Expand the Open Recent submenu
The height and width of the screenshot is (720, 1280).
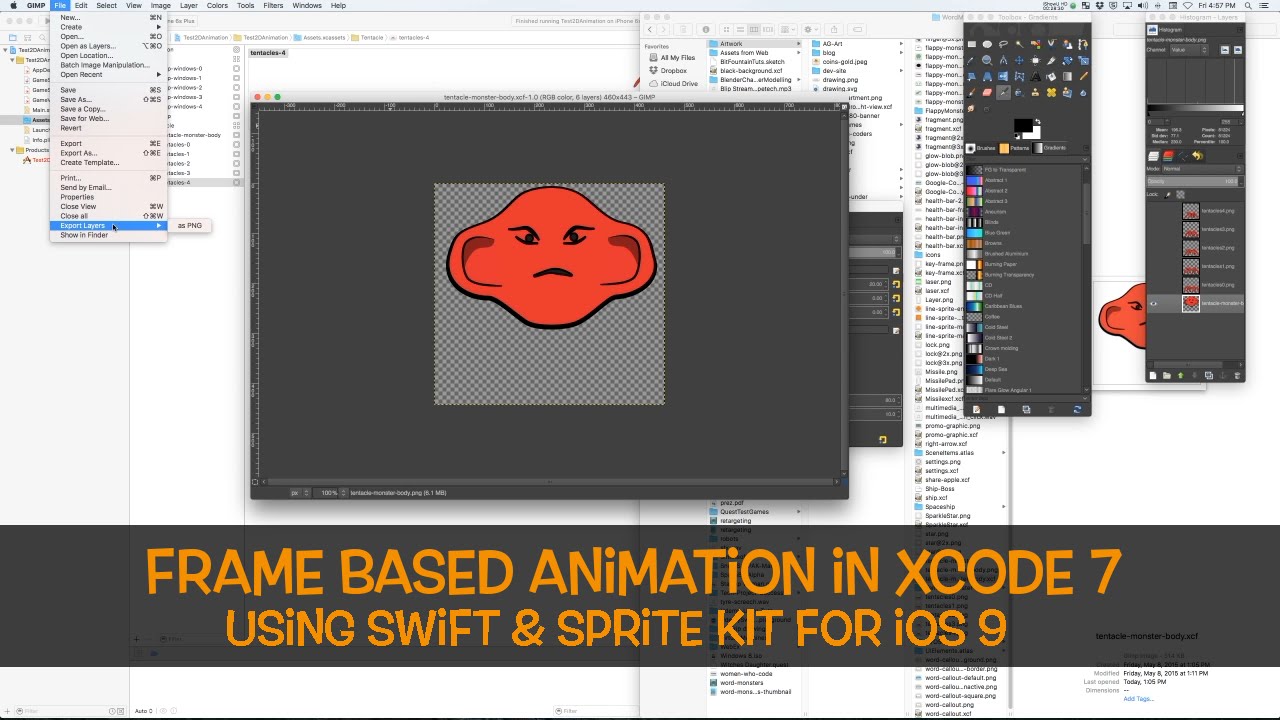click(107, 74)
